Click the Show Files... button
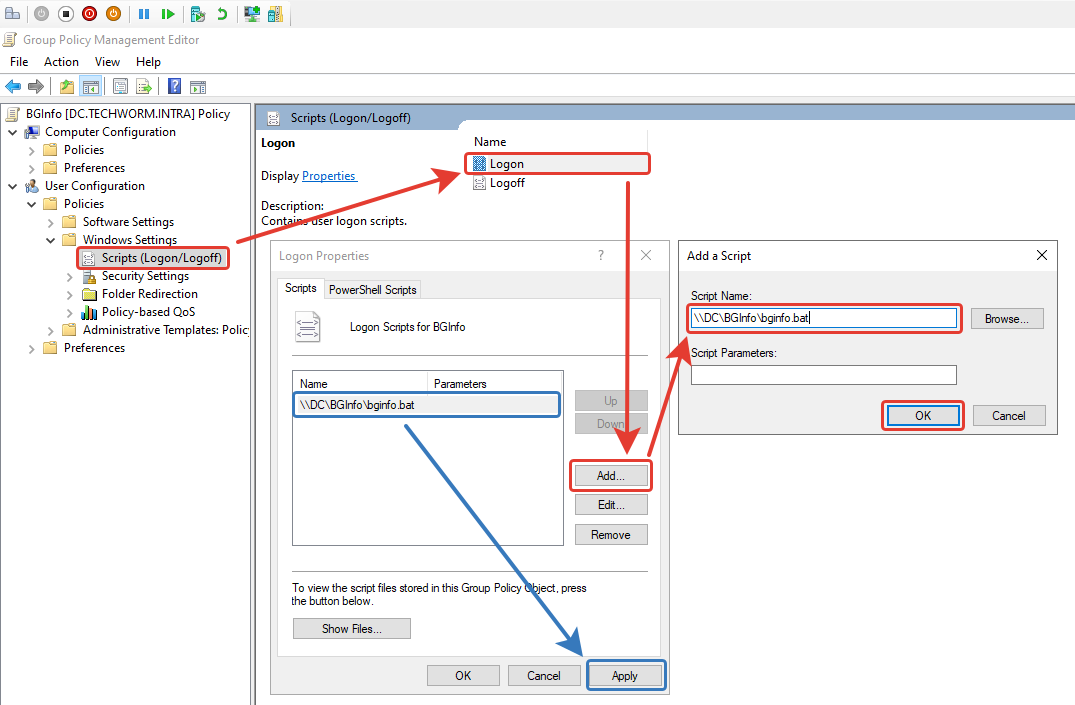 [x=351, y=629]
